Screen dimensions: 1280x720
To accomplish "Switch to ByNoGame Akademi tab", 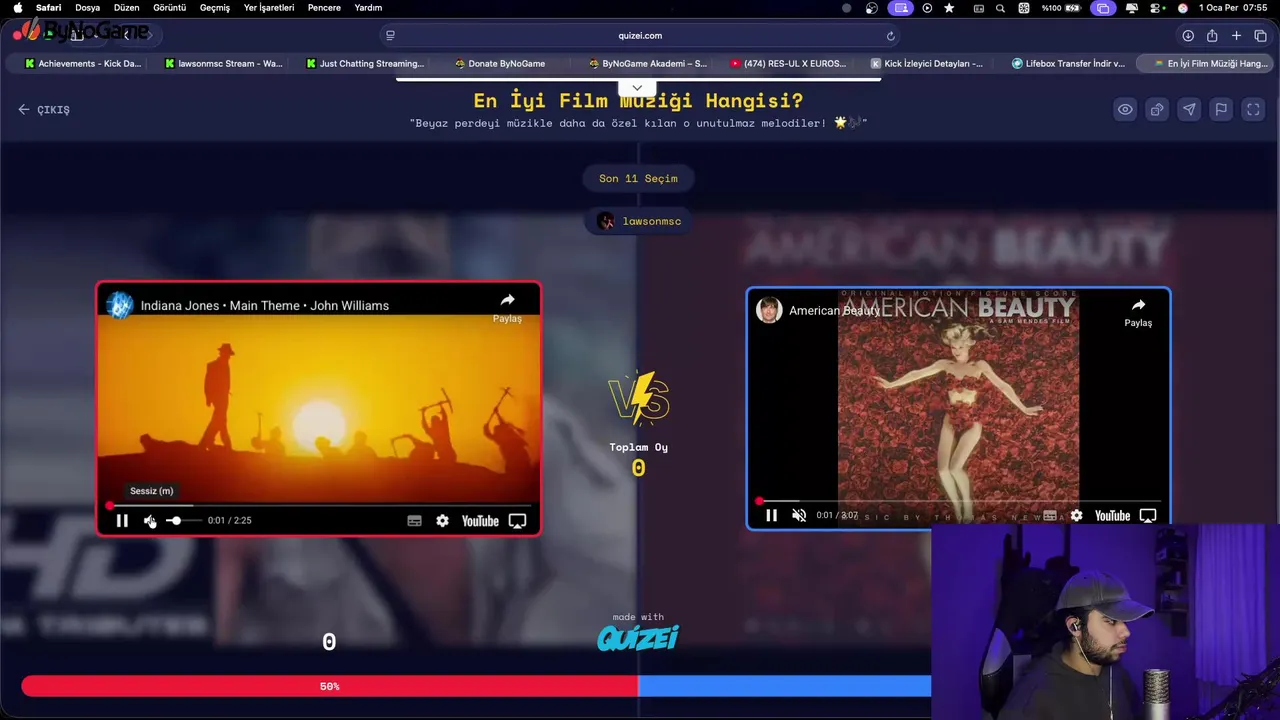I will point(648,63).
